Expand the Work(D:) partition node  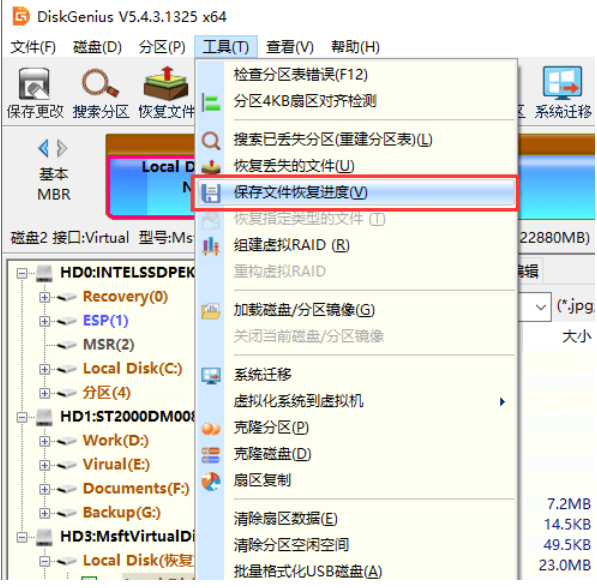[x=45, y=441]
